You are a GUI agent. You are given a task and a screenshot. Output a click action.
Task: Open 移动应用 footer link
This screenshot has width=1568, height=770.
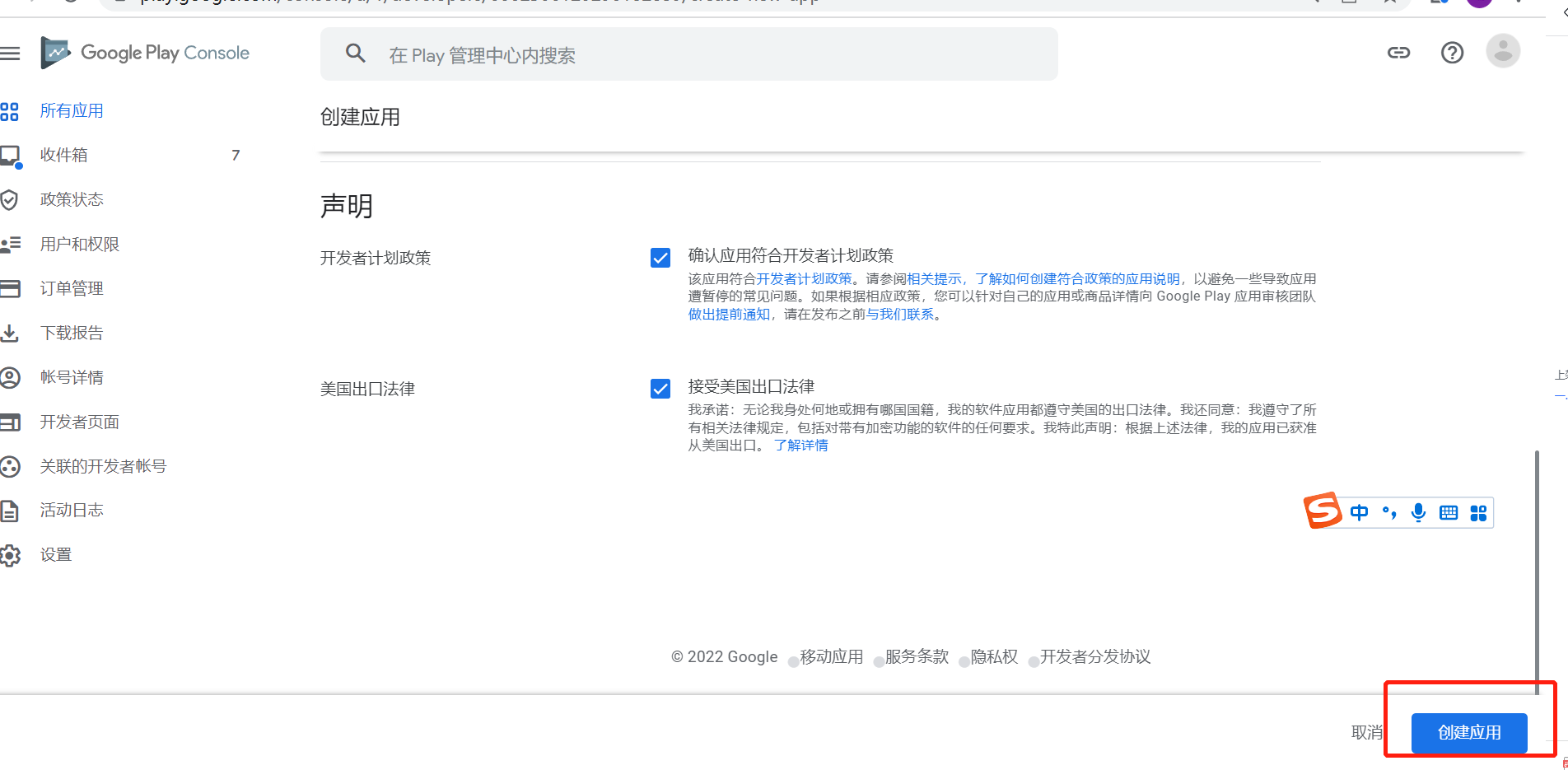pos(832,657)
